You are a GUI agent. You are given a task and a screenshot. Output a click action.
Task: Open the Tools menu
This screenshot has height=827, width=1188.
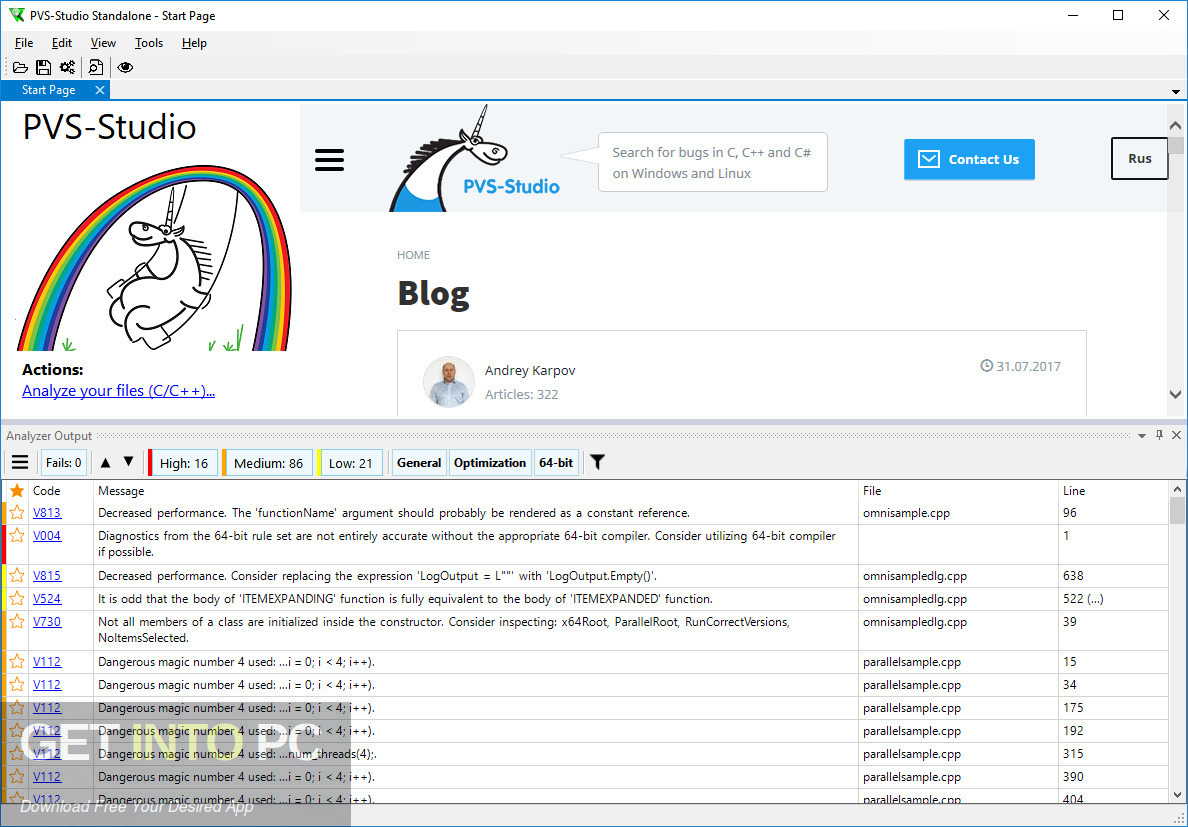[148, 43]
